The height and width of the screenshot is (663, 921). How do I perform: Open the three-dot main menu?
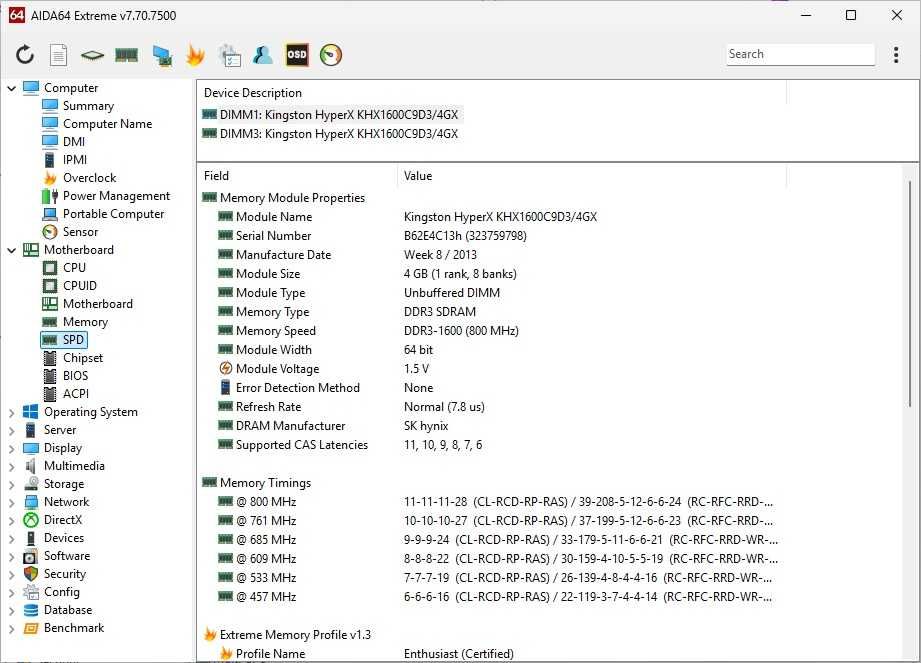(x=896, y=55)
